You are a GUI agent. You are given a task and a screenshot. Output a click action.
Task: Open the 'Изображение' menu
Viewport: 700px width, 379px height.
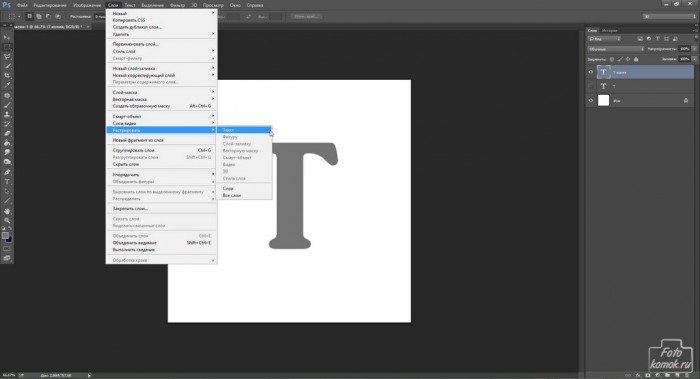87,5
